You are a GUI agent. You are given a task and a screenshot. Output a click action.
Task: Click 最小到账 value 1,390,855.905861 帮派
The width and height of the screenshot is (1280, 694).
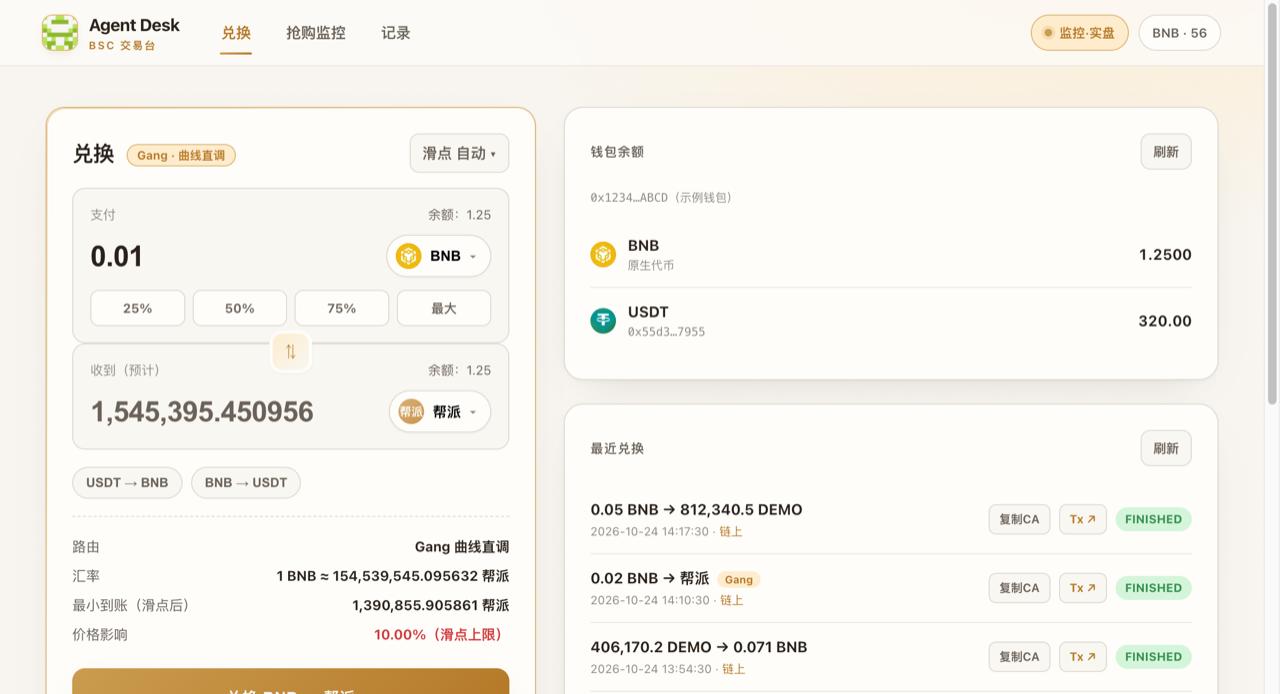click(x=431, y=605)
